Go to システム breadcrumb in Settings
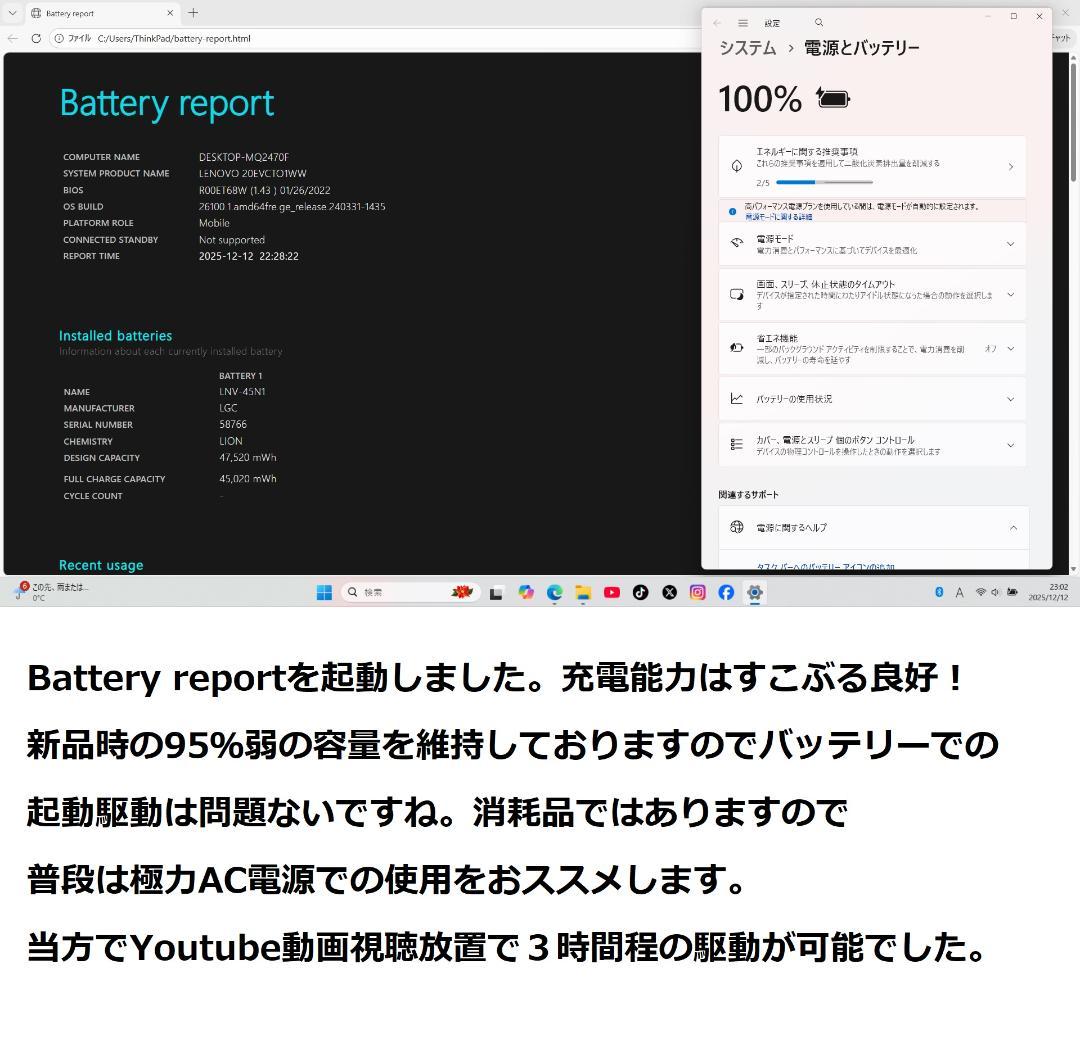 pyautogui.click(x=746, y=47)
